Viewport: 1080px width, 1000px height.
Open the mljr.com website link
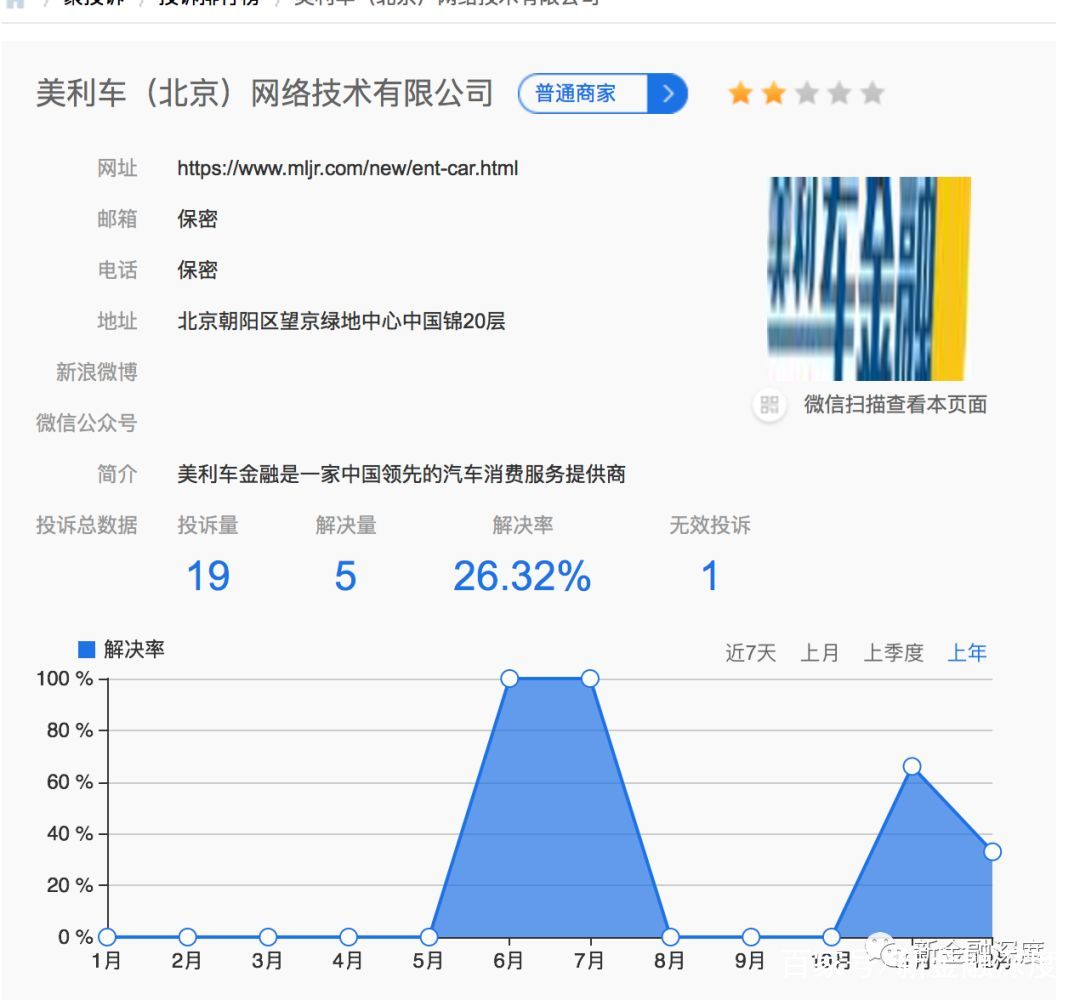pyautogui.click(x=345, y=169)
